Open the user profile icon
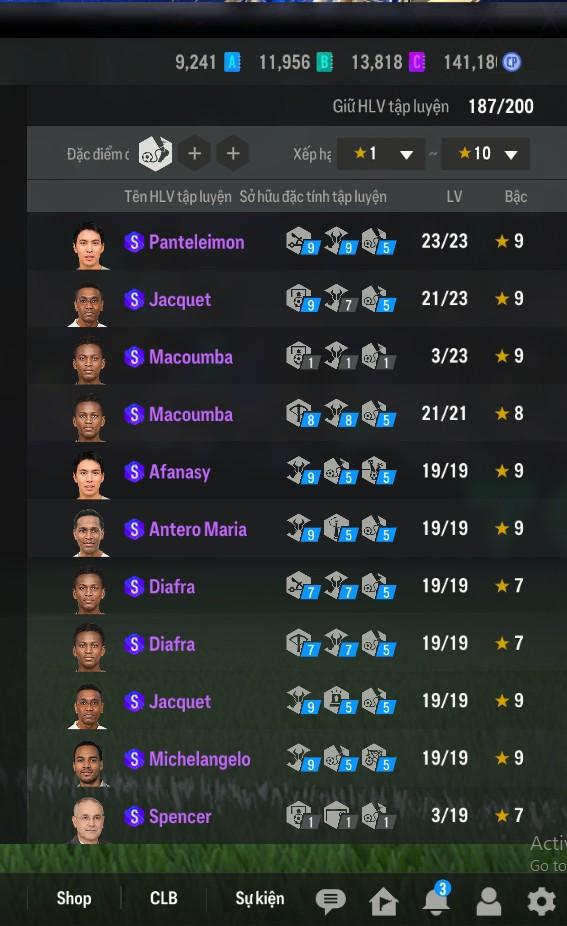This screenshot has width=567, height=926. click(x=488, y=901)
